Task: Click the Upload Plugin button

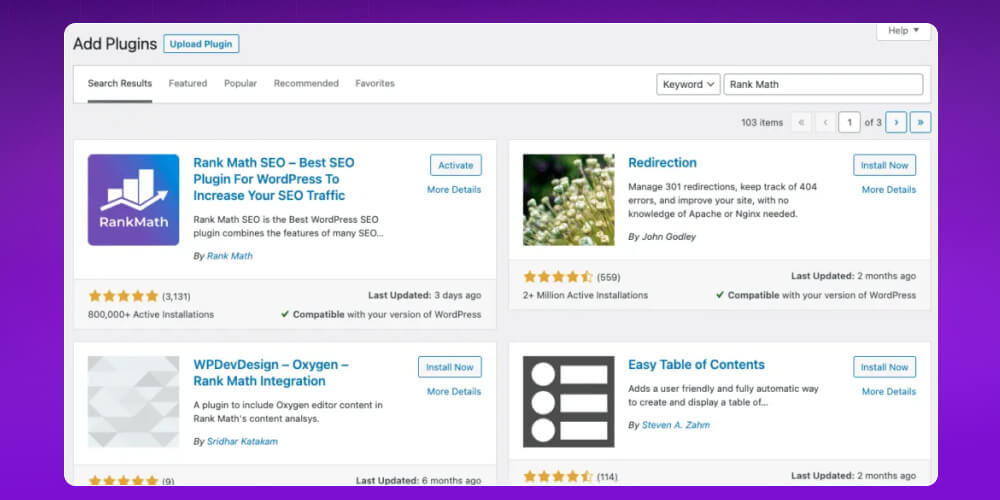Action: coord(202,44)
